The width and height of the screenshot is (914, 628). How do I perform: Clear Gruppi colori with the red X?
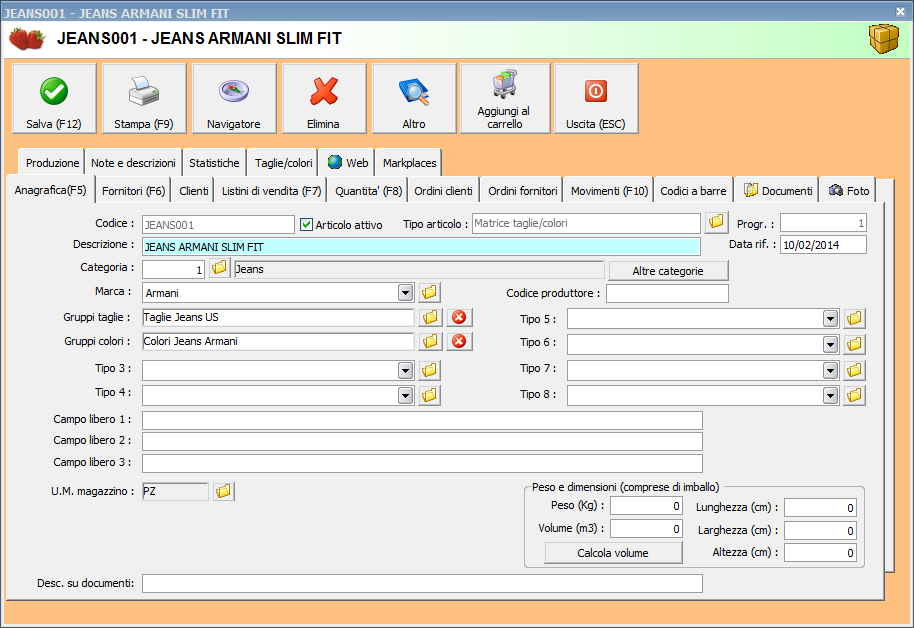click(x=459, y=341)
